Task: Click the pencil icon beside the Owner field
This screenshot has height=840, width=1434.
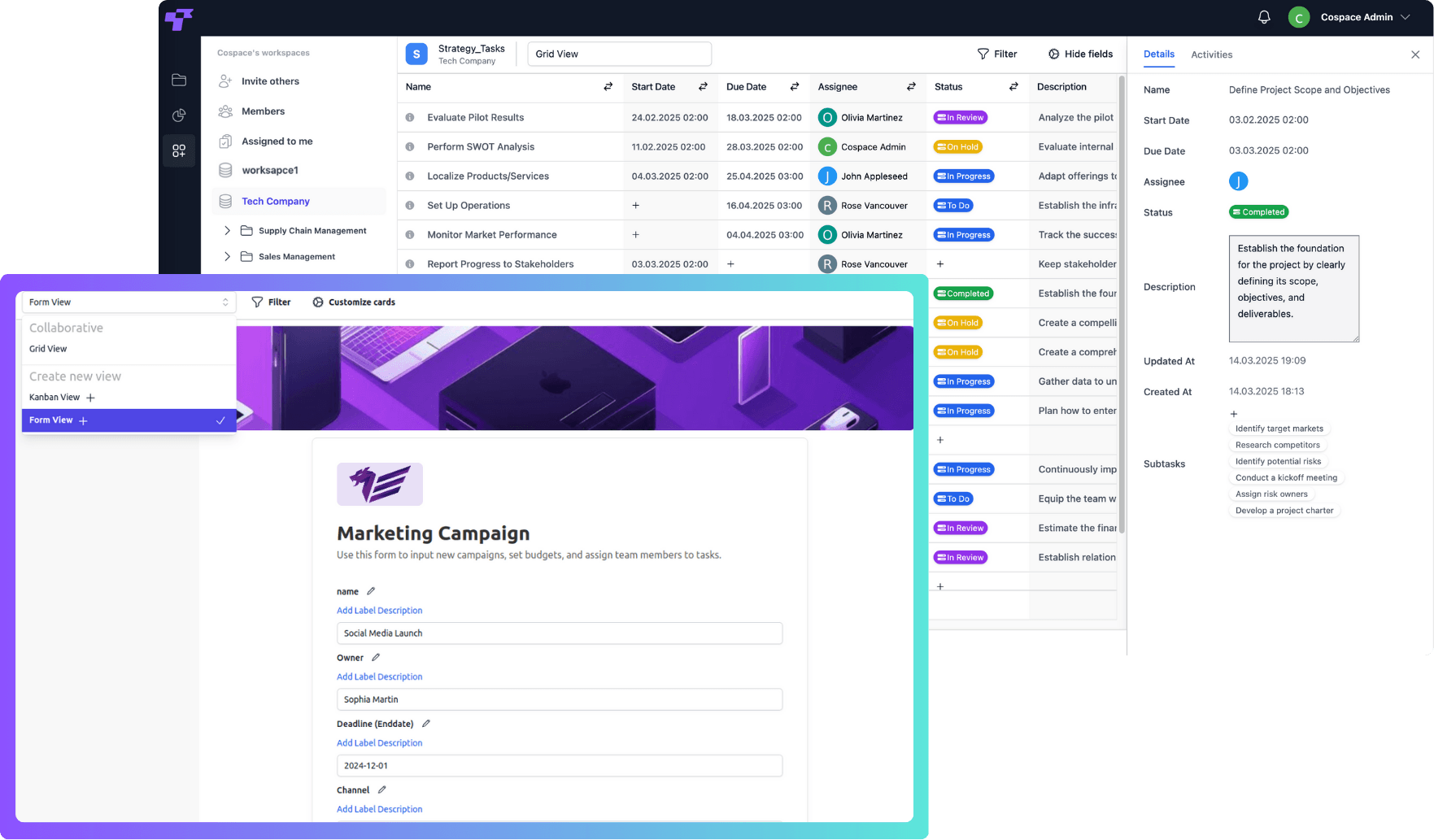Action: pyautogui.click(x=376, y=656)
